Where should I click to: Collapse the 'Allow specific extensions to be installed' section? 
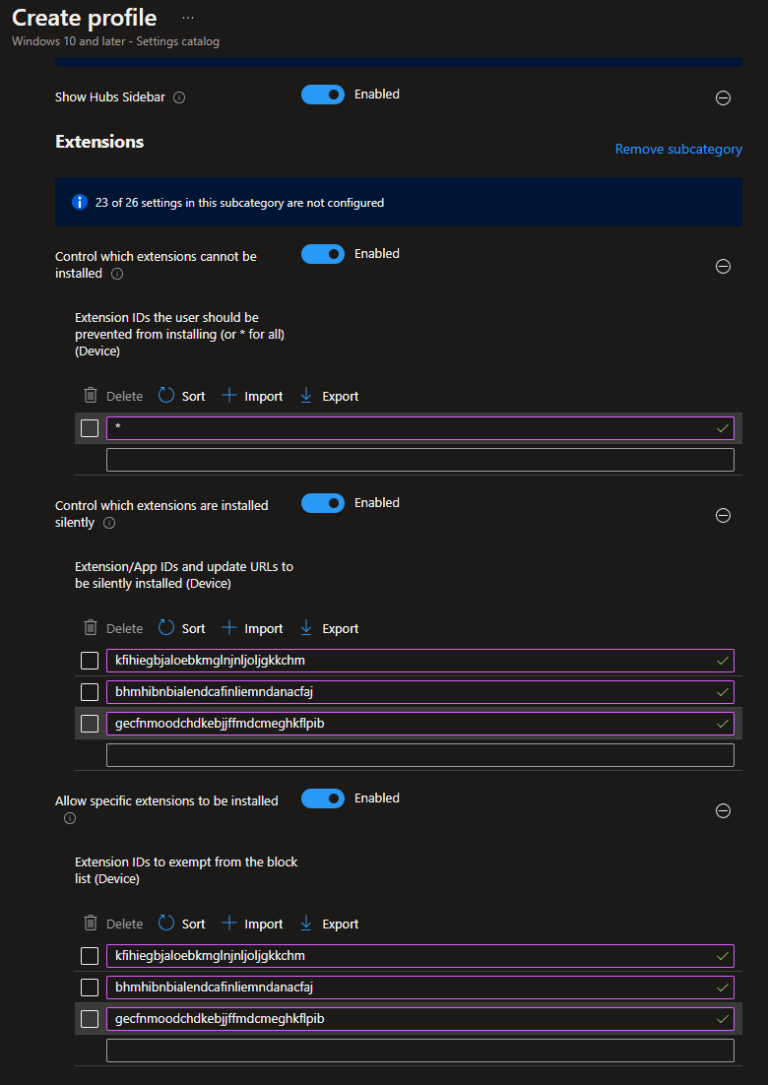pos(723,811)
